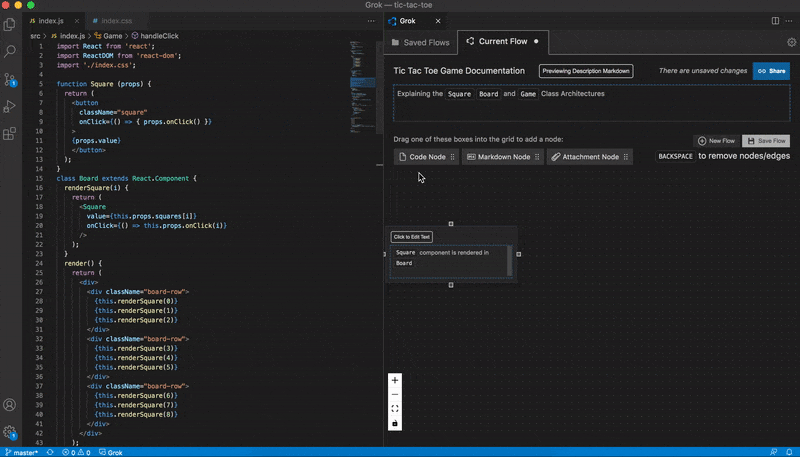Open the Saved Flows tab
The image size is (800, 457).
421,42
